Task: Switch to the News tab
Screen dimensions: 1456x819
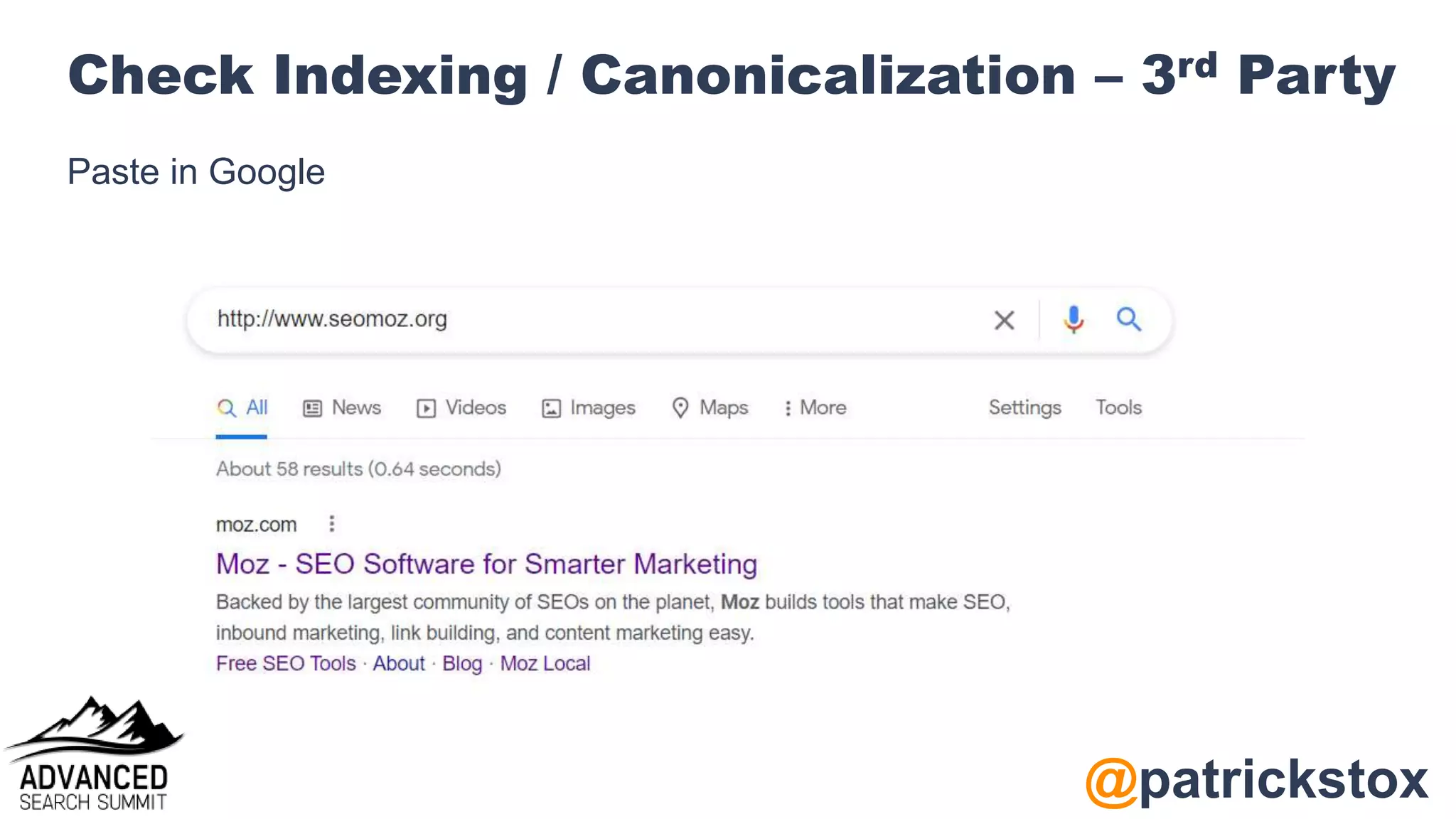Action: pyautogui.click(x=342, y=408)
